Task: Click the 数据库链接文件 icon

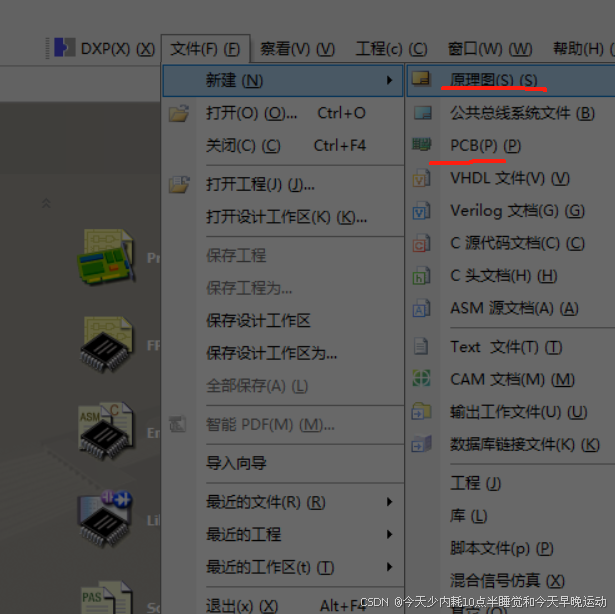Action: point(422,444)
